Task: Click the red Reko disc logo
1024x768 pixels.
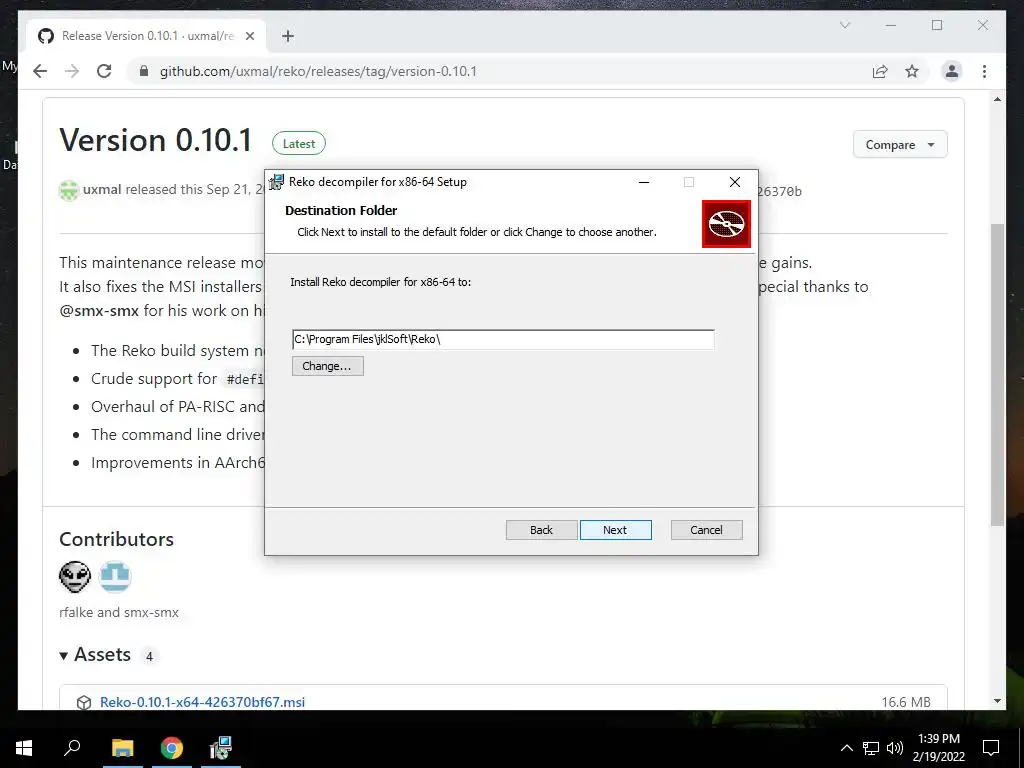Action: tap(726, 224)
